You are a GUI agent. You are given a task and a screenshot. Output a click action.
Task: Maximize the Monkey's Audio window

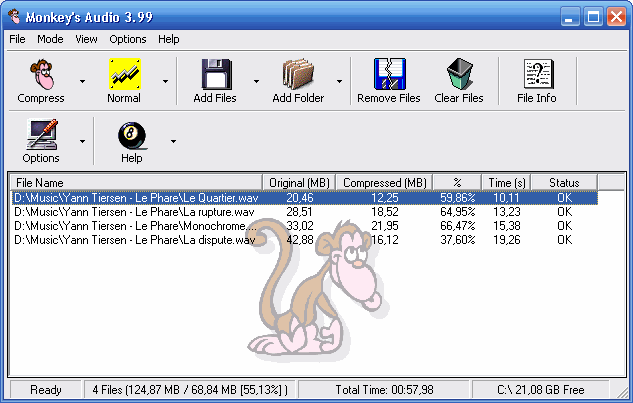[593, 17]
